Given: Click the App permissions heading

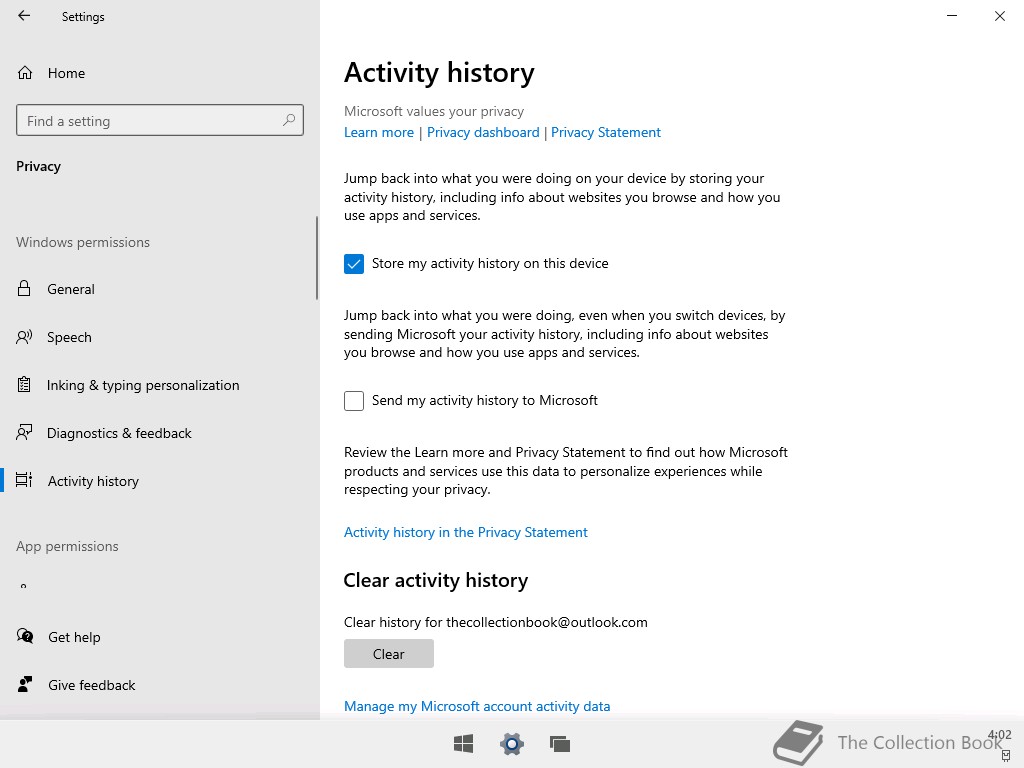Looking at the screenshot, I should (67, 546).
